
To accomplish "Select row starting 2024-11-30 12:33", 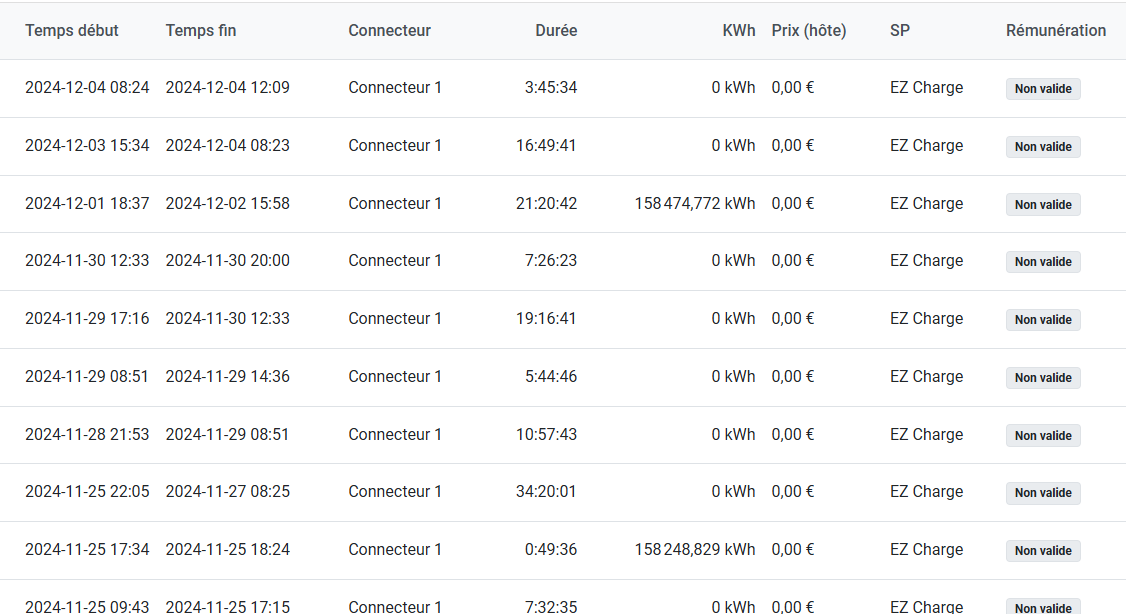I will (x=87, y=261).
